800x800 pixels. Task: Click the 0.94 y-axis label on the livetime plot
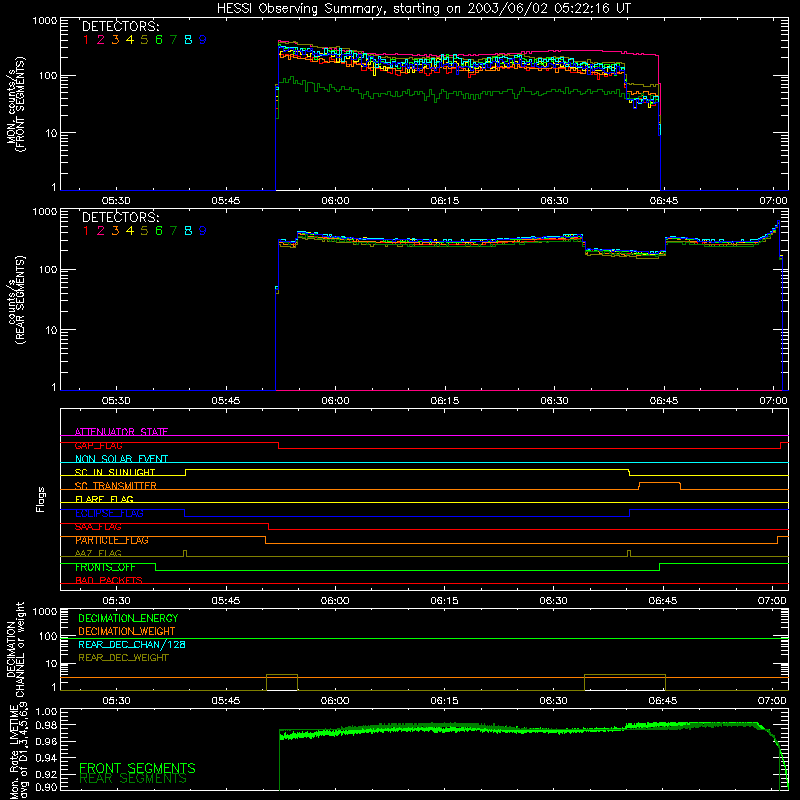coord(46,758)
